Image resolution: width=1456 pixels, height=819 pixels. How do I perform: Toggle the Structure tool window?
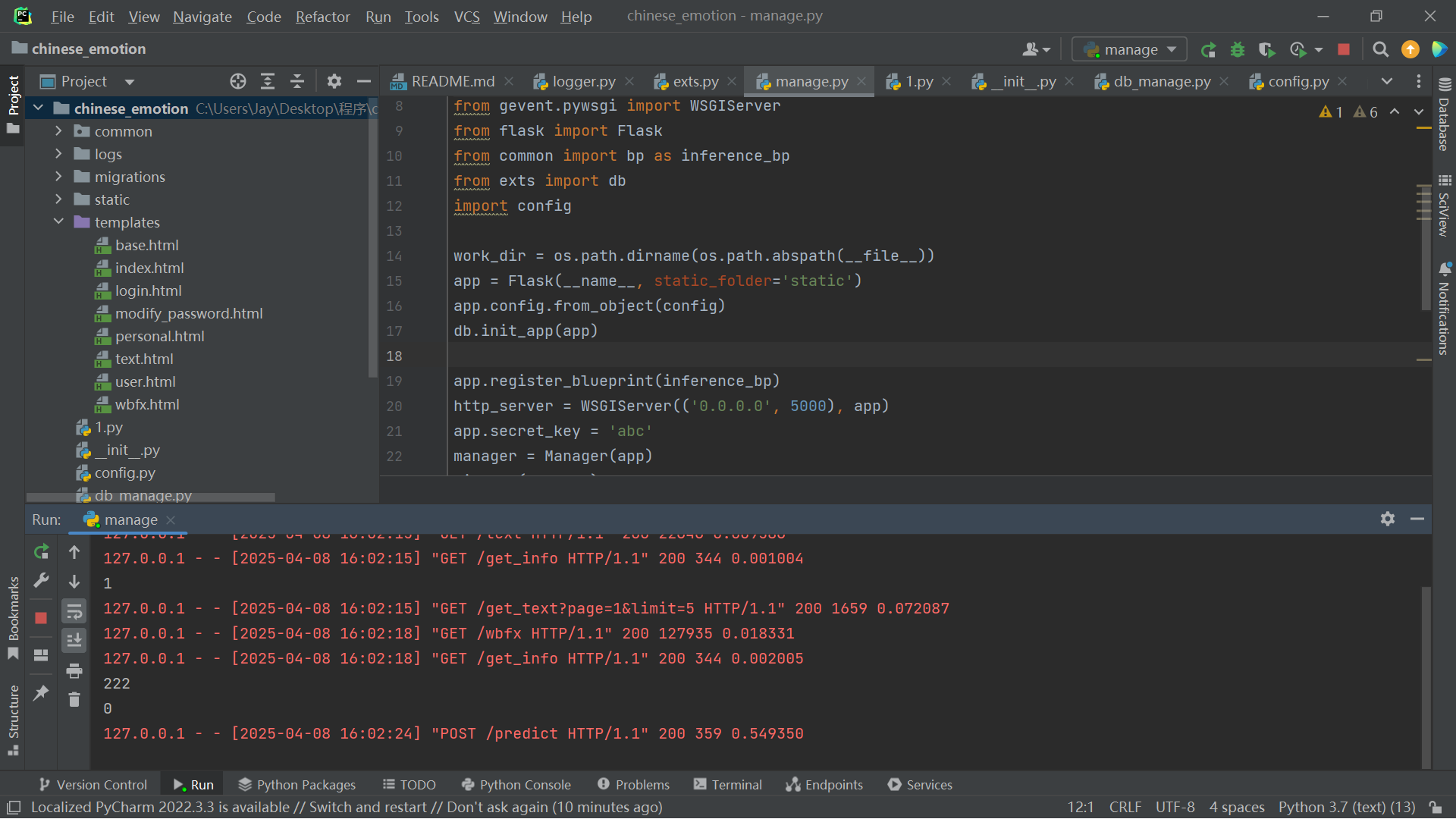pyautogui.click(x=13, y=720)
